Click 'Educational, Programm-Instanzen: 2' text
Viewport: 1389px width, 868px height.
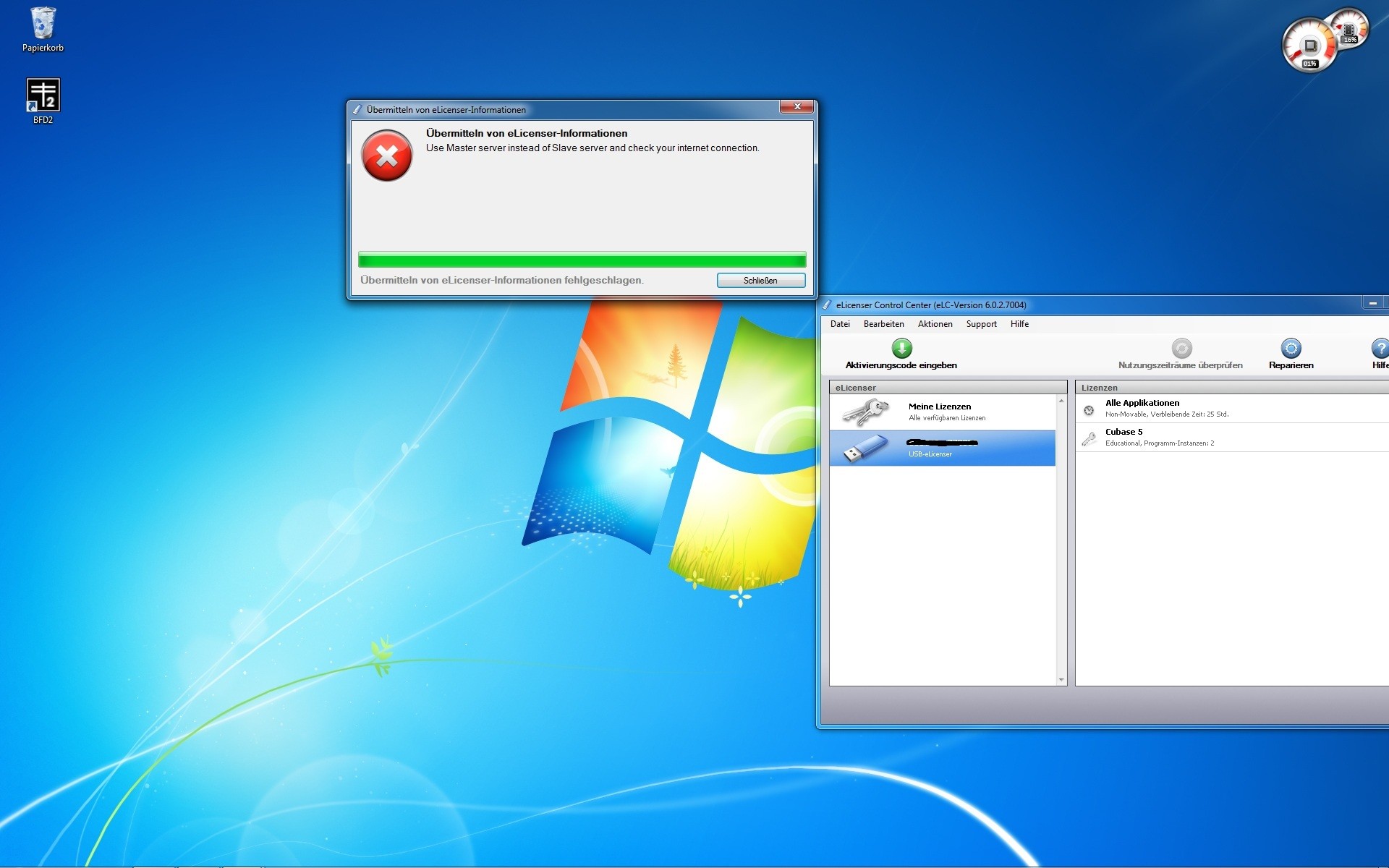(1160, 443)
